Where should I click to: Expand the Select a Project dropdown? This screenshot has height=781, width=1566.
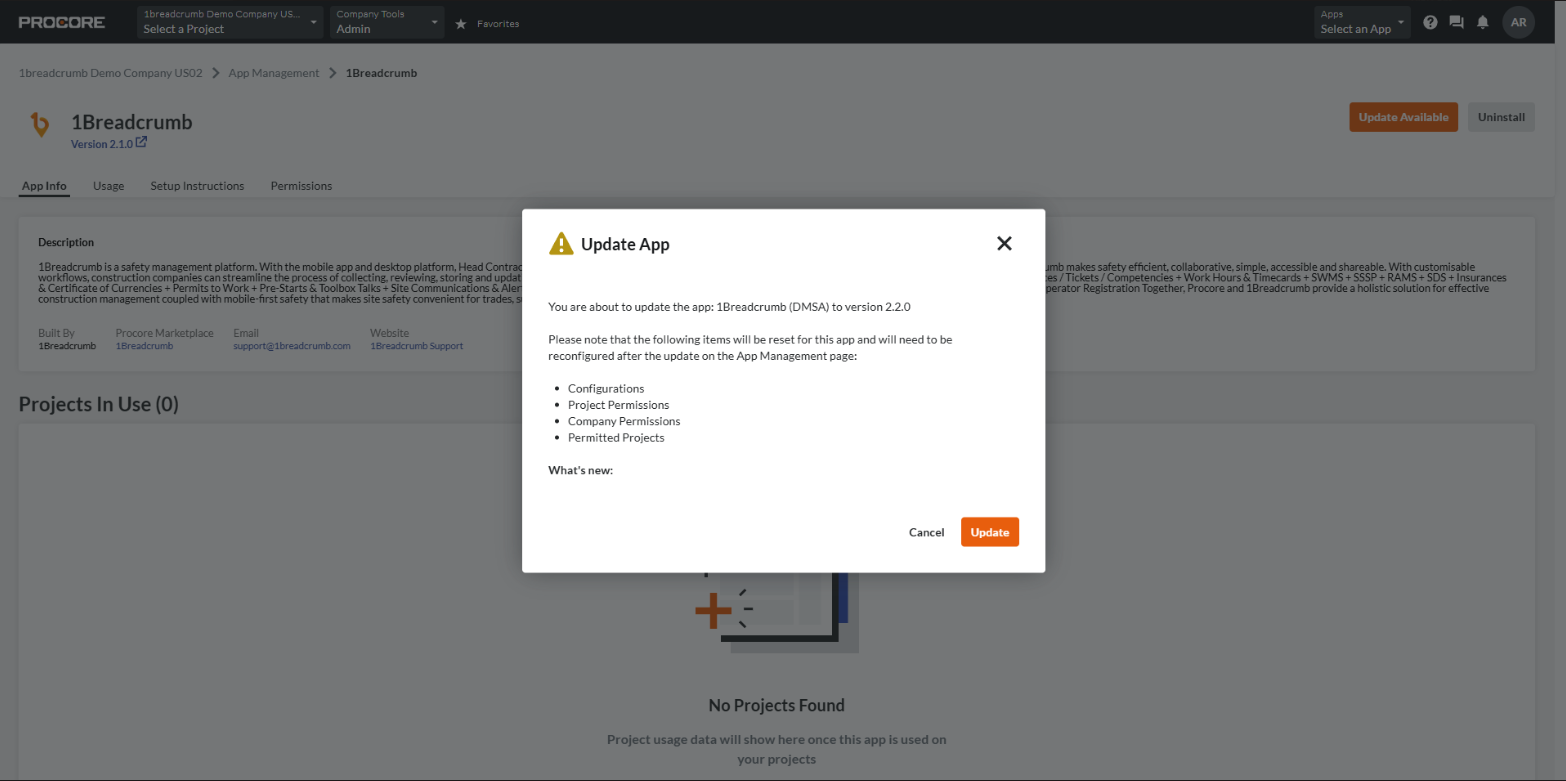tap(230, 22)
